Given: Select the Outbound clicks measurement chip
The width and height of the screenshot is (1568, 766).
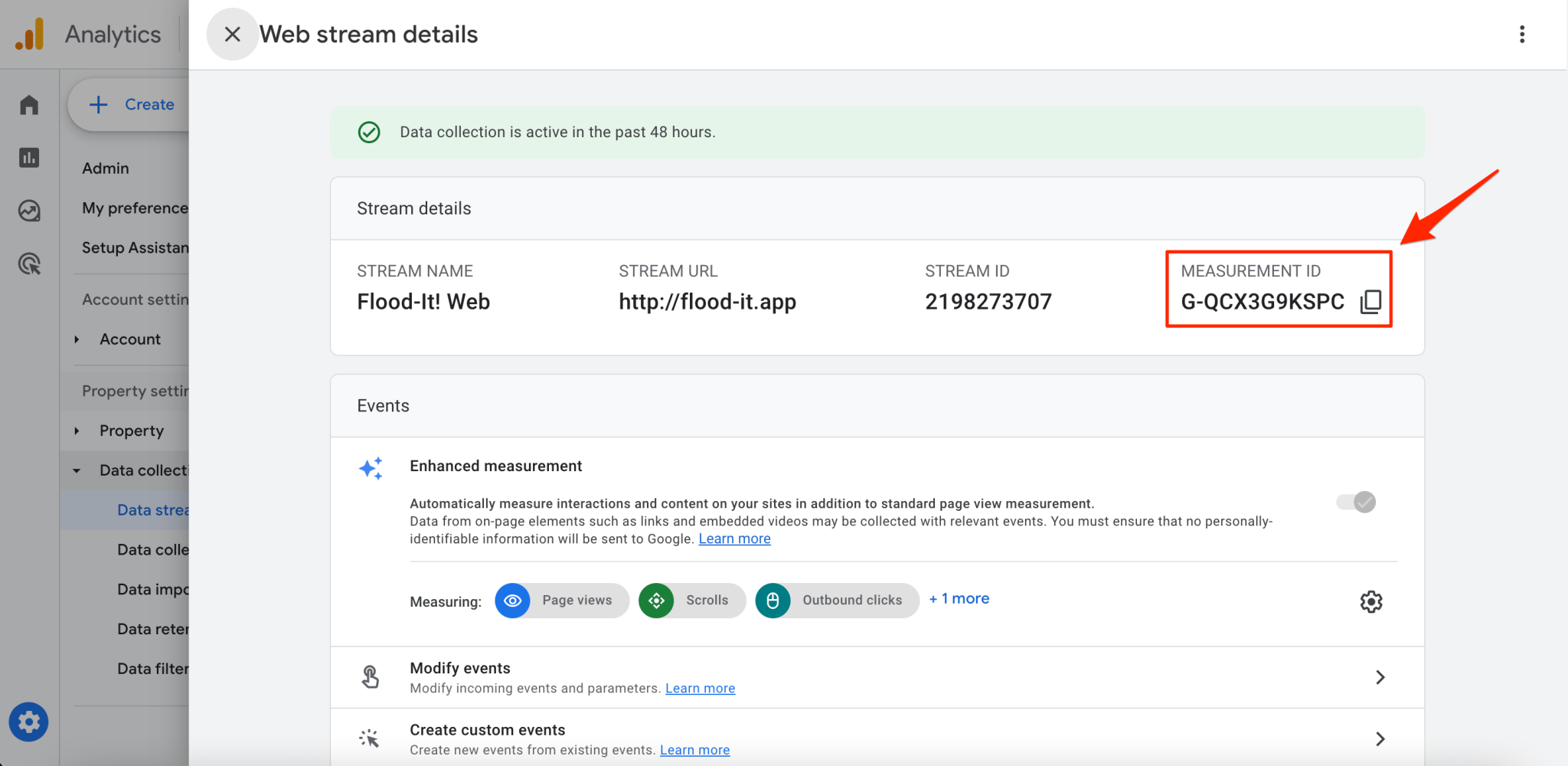Looking at the screenshot, I should 836,601.
